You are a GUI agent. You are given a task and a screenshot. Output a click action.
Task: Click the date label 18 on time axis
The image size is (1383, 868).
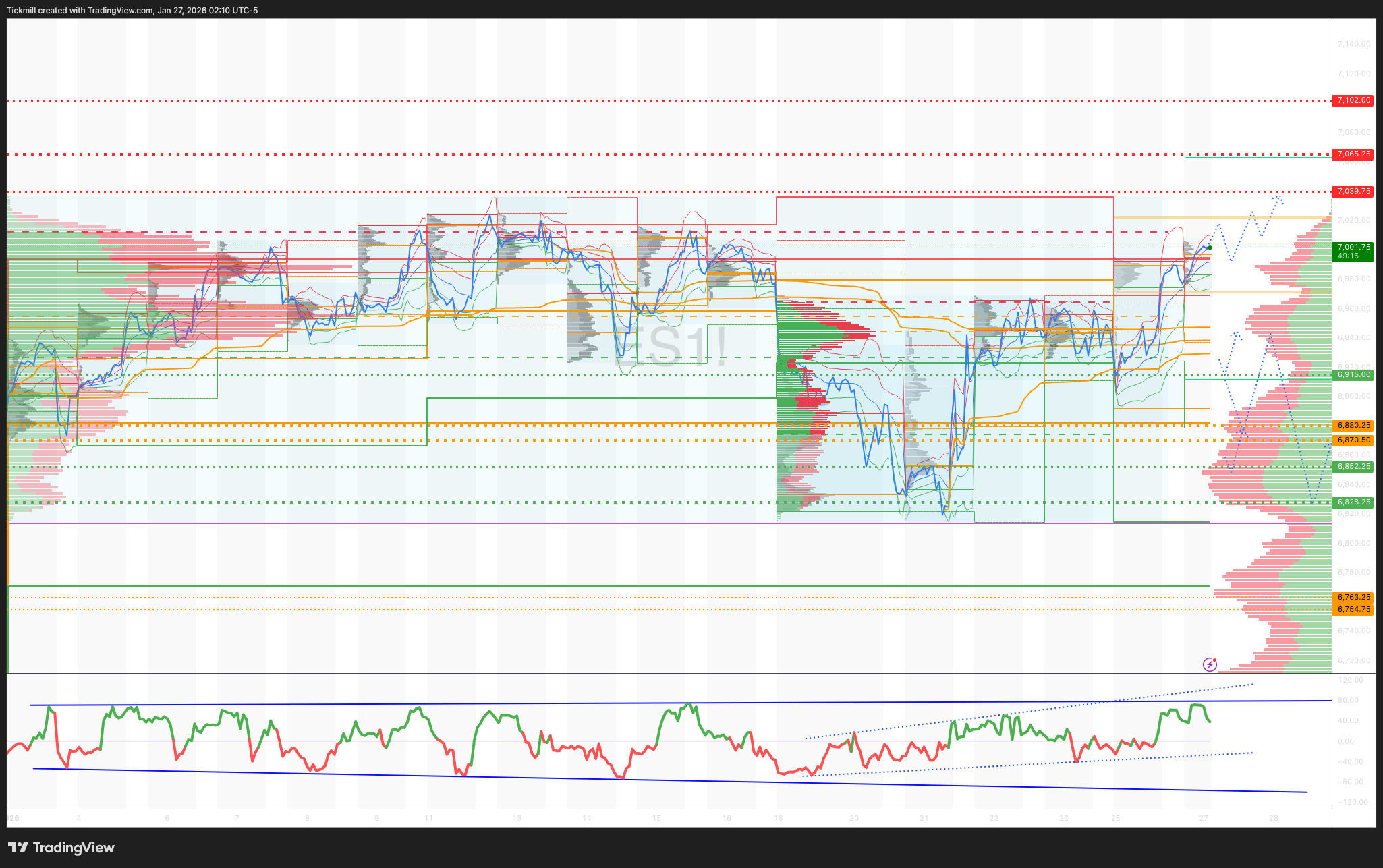778,818
